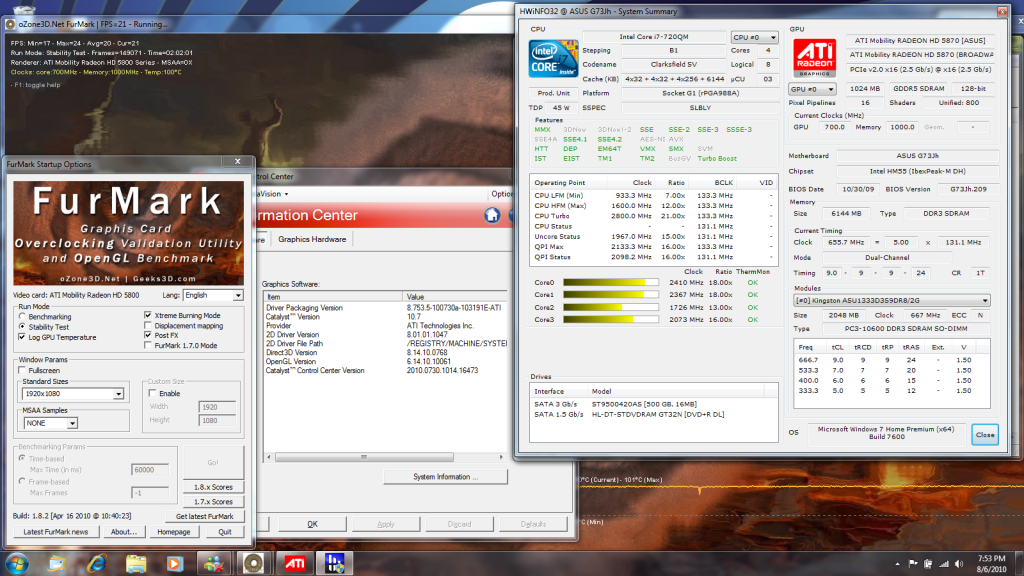
Task: Launch Windows Live Mail from the taskbar
Action: pyautogui.click(x=57, y=563)
